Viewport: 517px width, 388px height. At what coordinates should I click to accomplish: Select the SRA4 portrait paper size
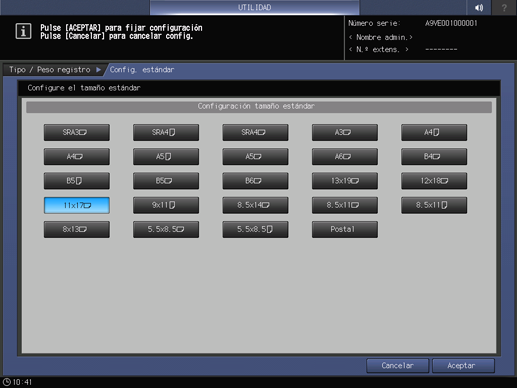[166, 132]
